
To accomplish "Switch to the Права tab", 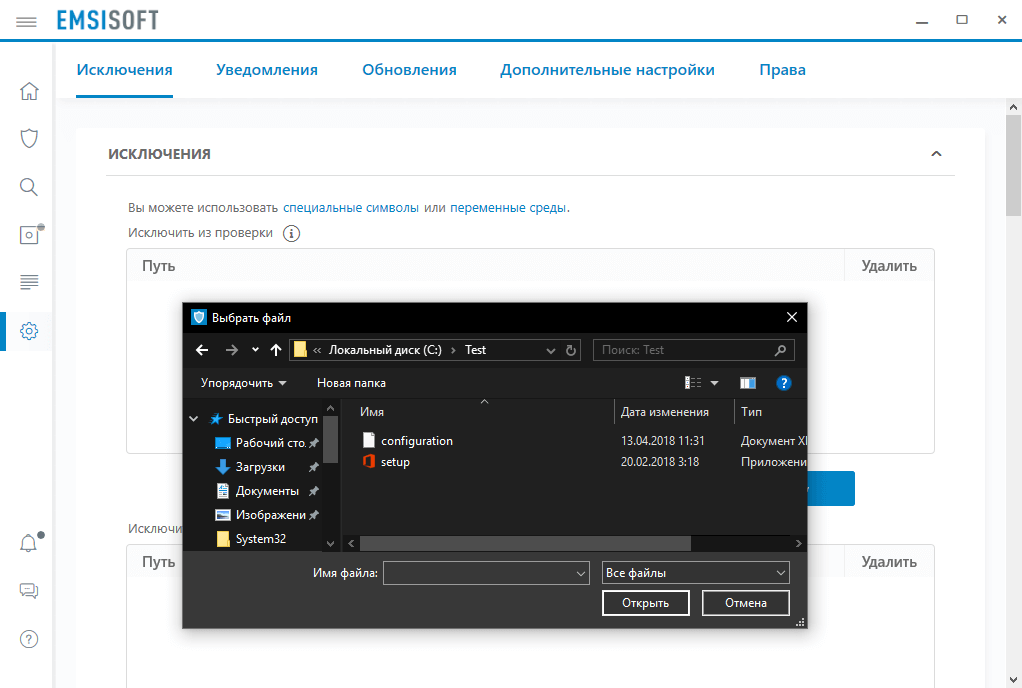I will click(x=782, y=70).
